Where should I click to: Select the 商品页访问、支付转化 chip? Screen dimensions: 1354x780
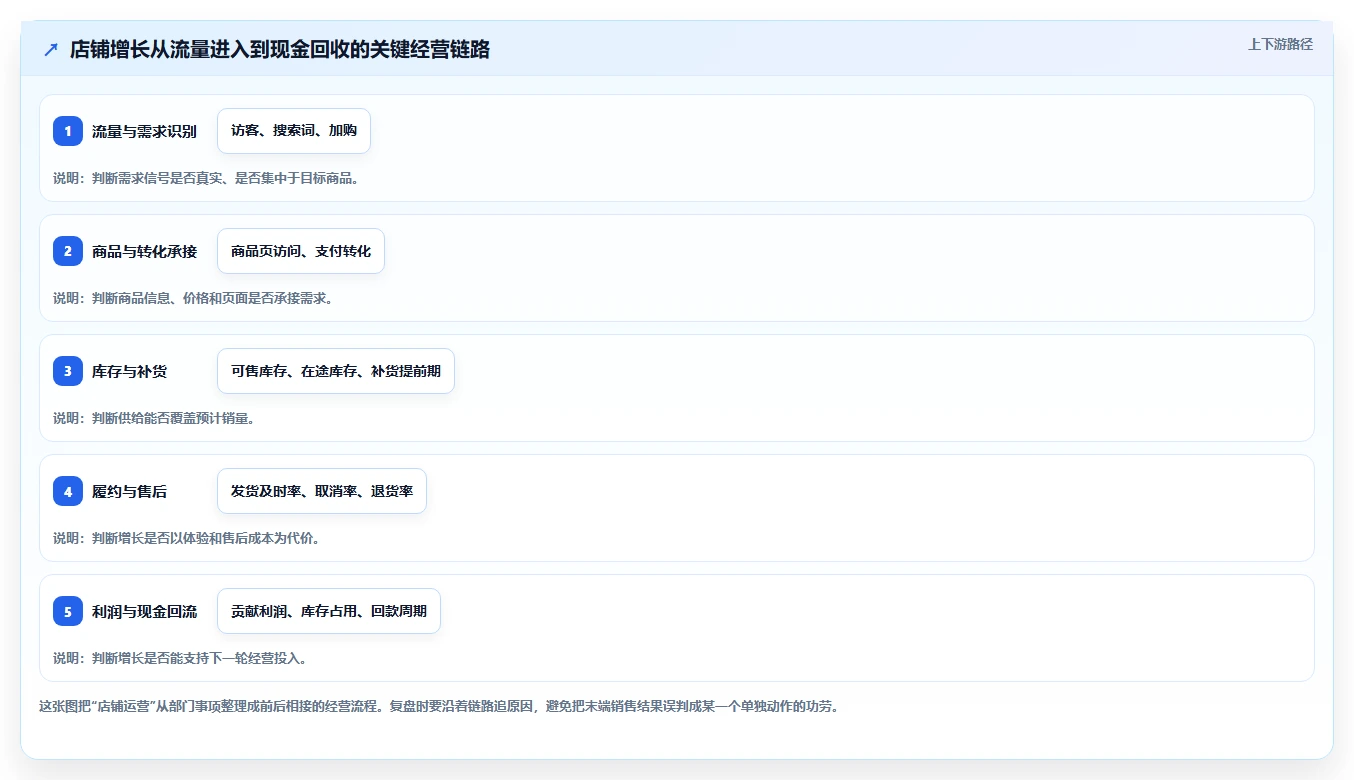pos(301,251)
